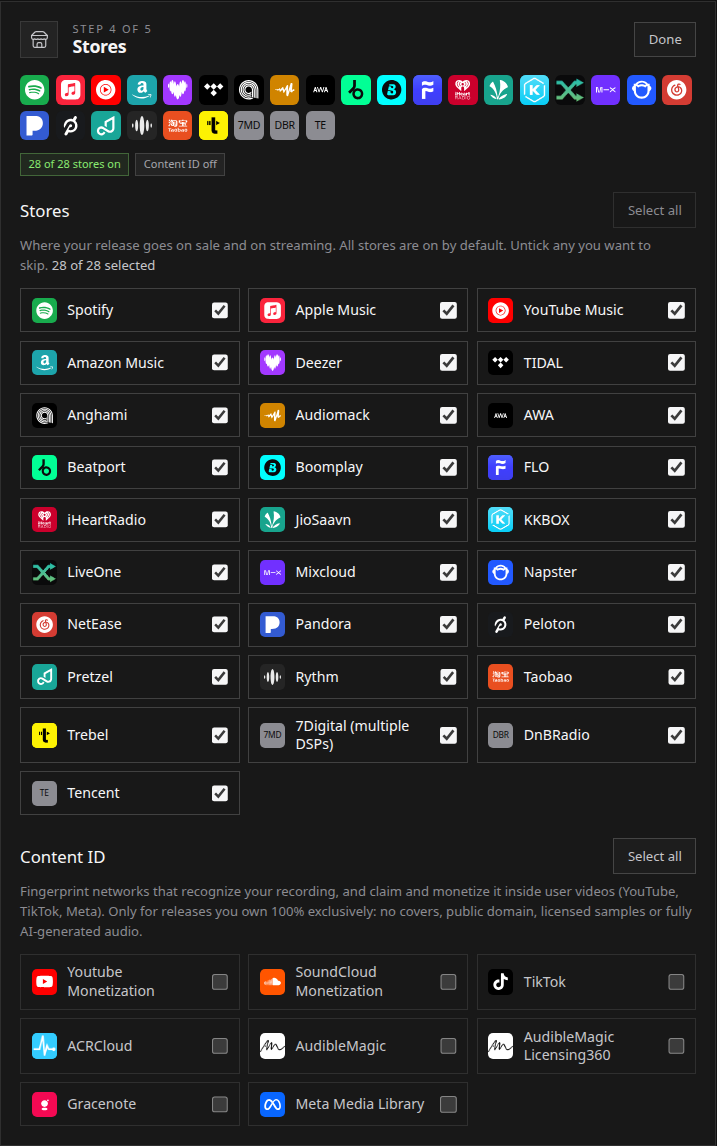
Task: Click Select all for Content ID section
Action: 654,856
